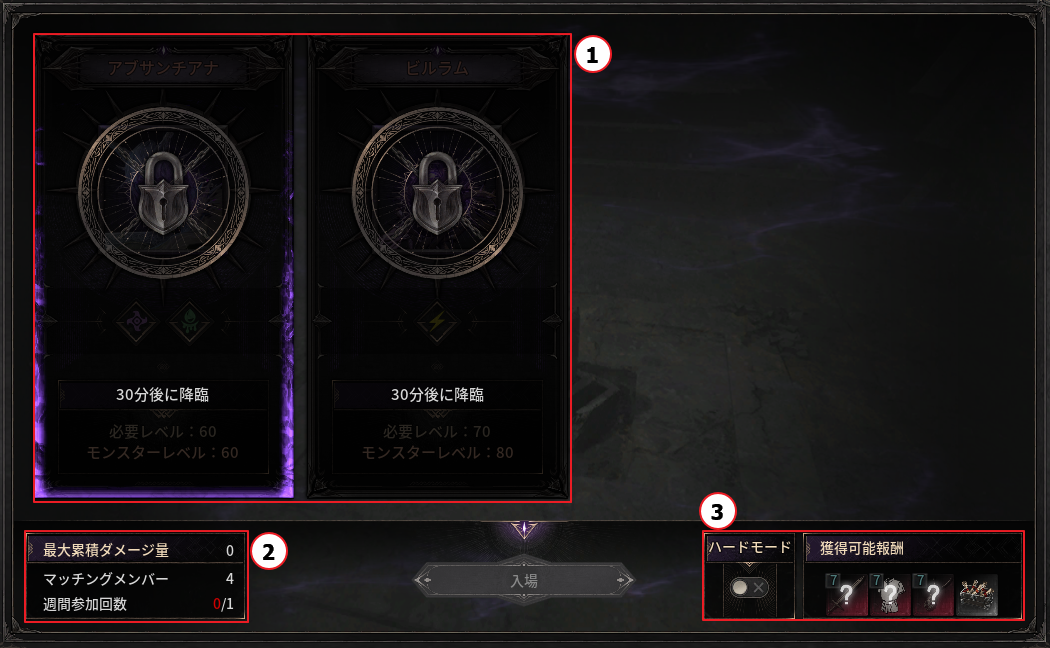The height and width of the screenshot is (648, 1050).
Task: Click the green attribute icon on アブサンチアナ
Action: tap(190, 322)
